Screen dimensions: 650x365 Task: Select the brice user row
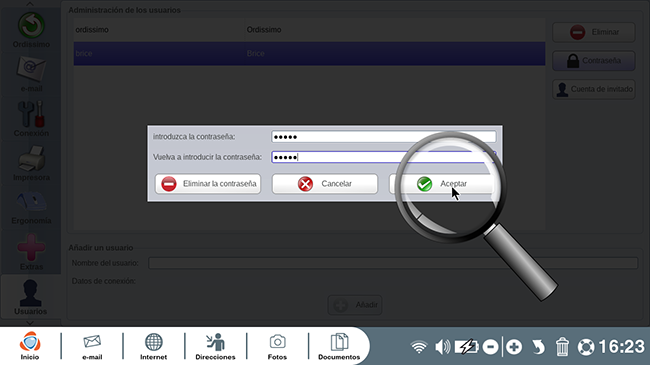309,54
